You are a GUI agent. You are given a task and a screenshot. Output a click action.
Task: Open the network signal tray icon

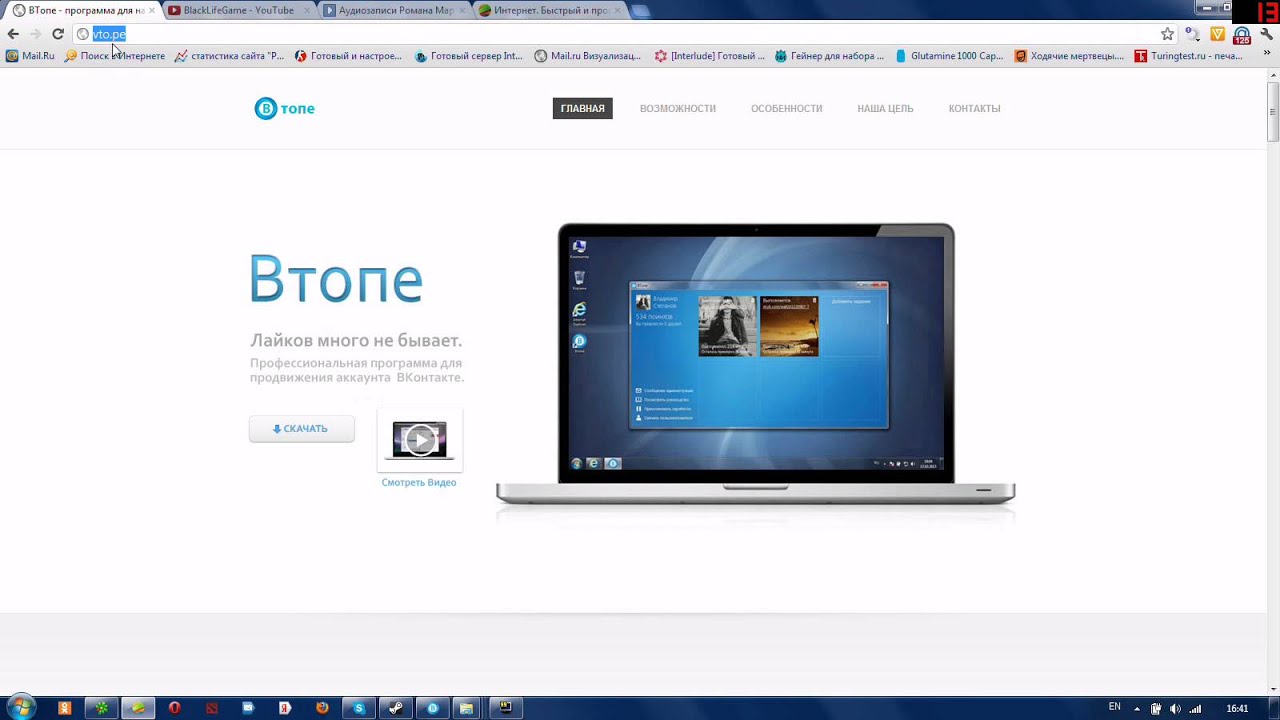[1195, 709]
